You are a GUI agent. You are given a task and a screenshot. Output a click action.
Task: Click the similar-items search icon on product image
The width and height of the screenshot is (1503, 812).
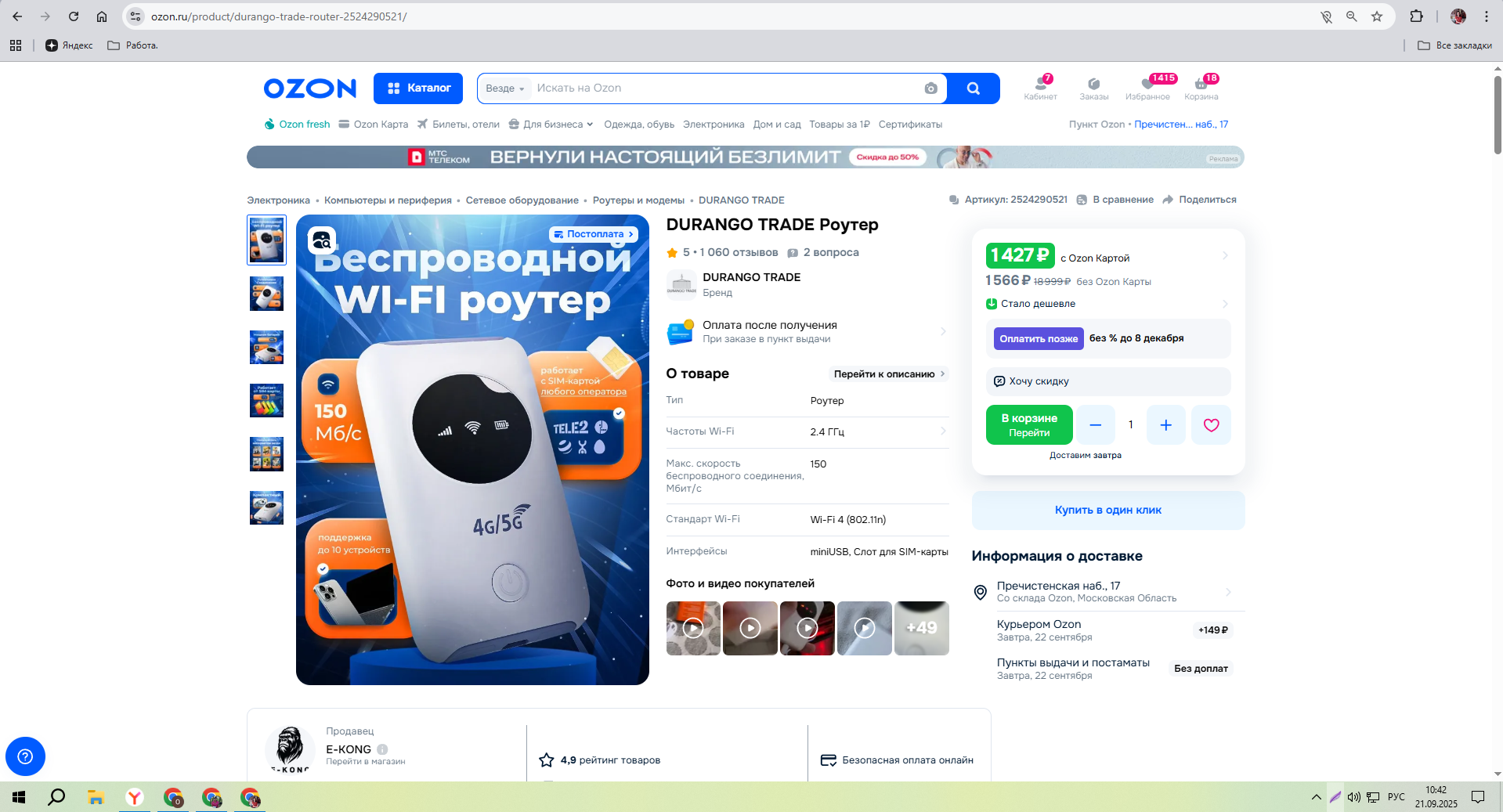(322, 241)
